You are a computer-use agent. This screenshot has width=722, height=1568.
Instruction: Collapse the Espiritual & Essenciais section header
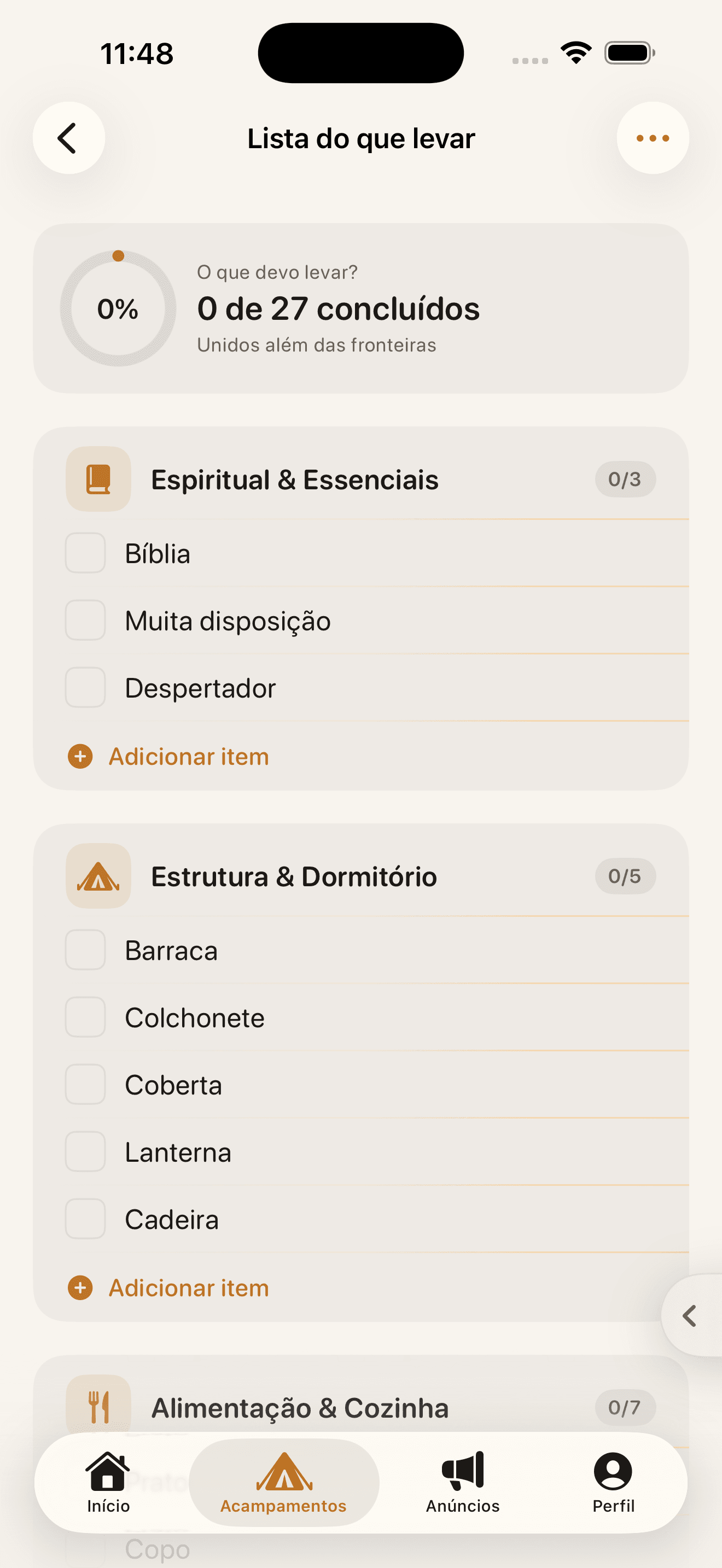(x=361, y=479)
